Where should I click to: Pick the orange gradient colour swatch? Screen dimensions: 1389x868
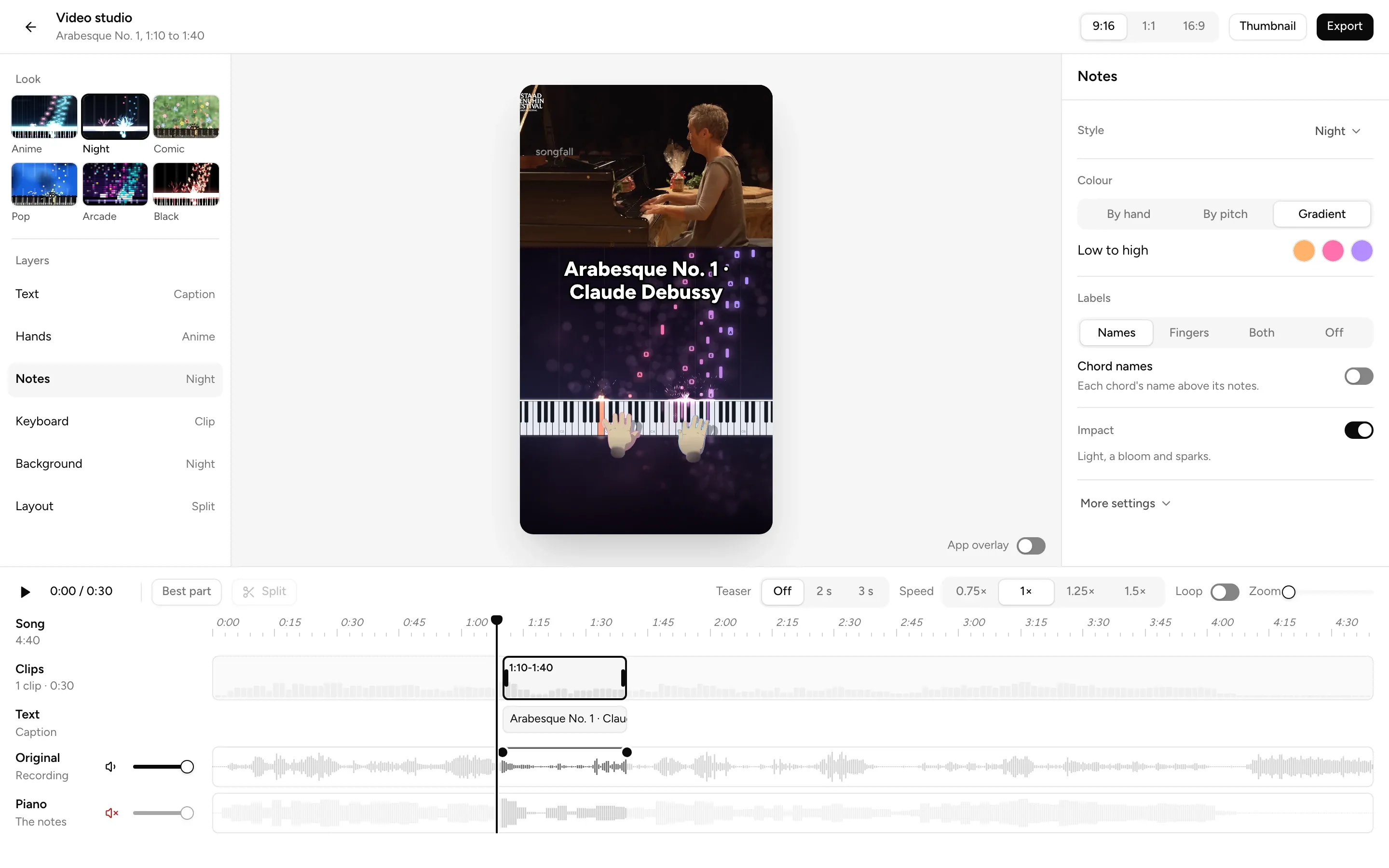pyautogui.click(x=1304, y=251)
